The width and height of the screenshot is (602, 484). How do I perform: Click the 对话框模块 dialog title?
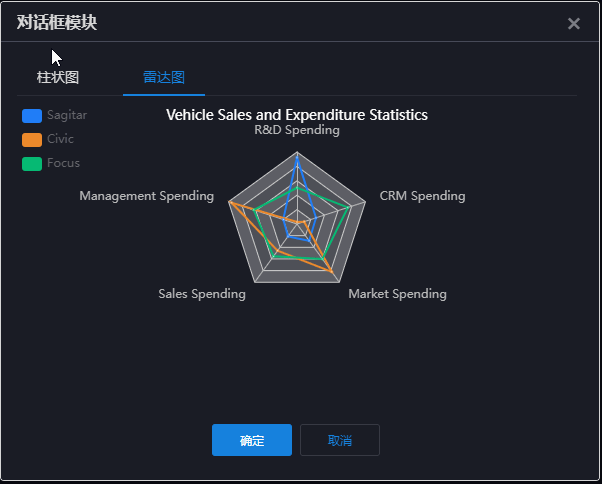pos(57,22)
